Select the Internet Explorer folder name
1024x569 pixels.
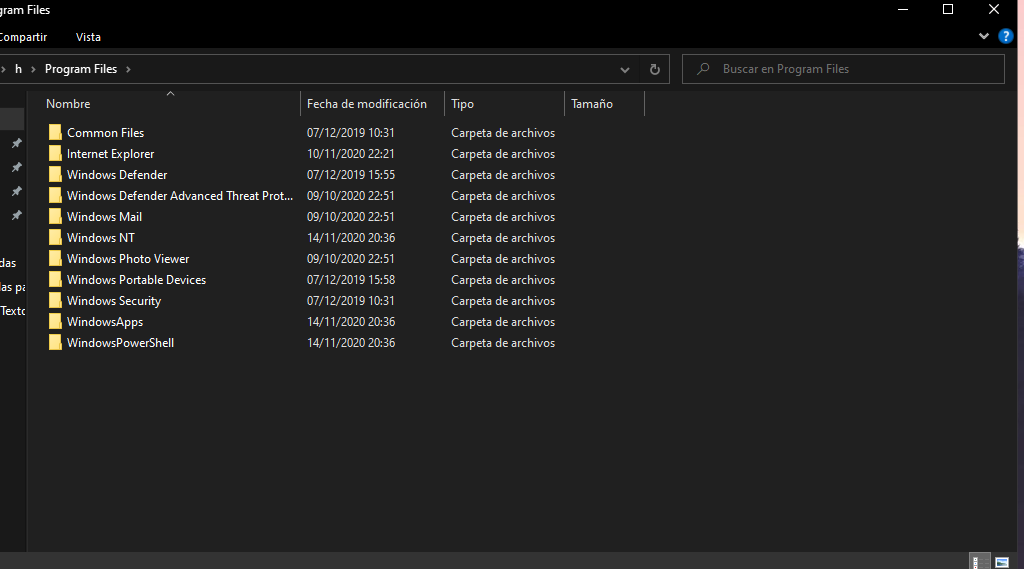[110, 154]
